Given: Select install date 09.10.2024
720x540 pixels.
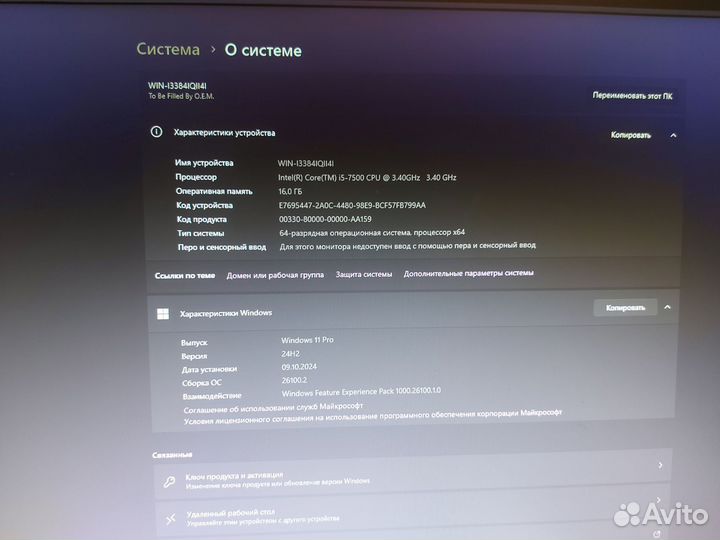Looking at the screenshot, I should tap(299, 366).
